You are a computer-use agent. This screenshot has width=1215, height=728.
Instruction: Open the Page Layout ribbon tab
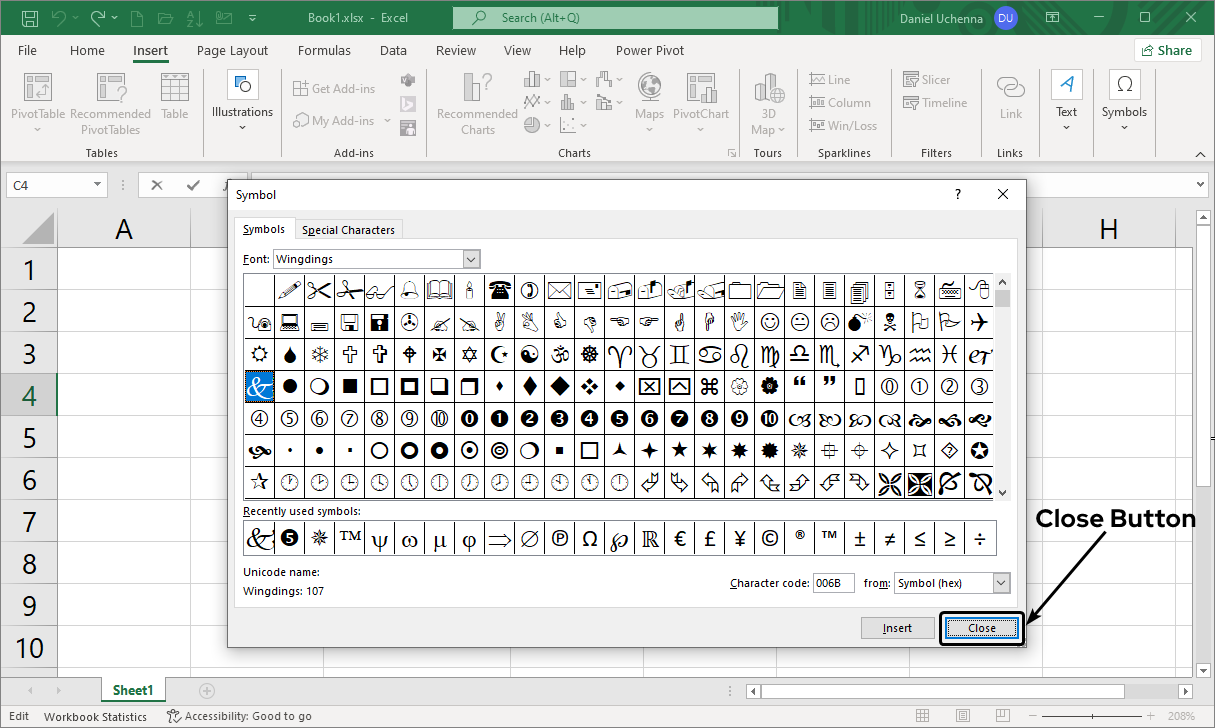(x=232, y=51)
